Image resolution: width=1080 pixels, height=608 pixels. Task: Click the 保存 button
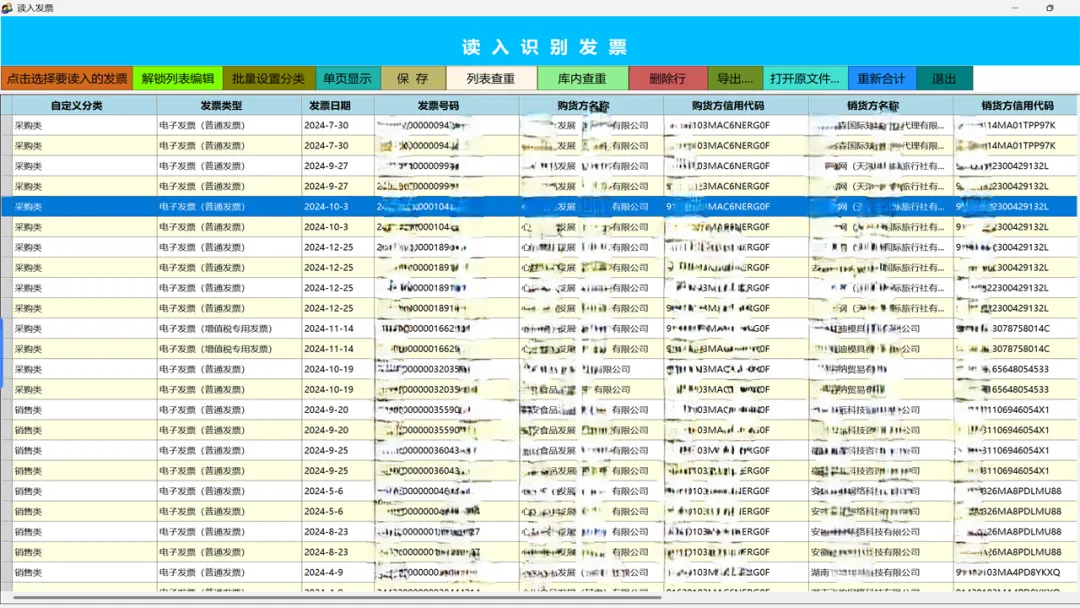(x=413, y=78)
